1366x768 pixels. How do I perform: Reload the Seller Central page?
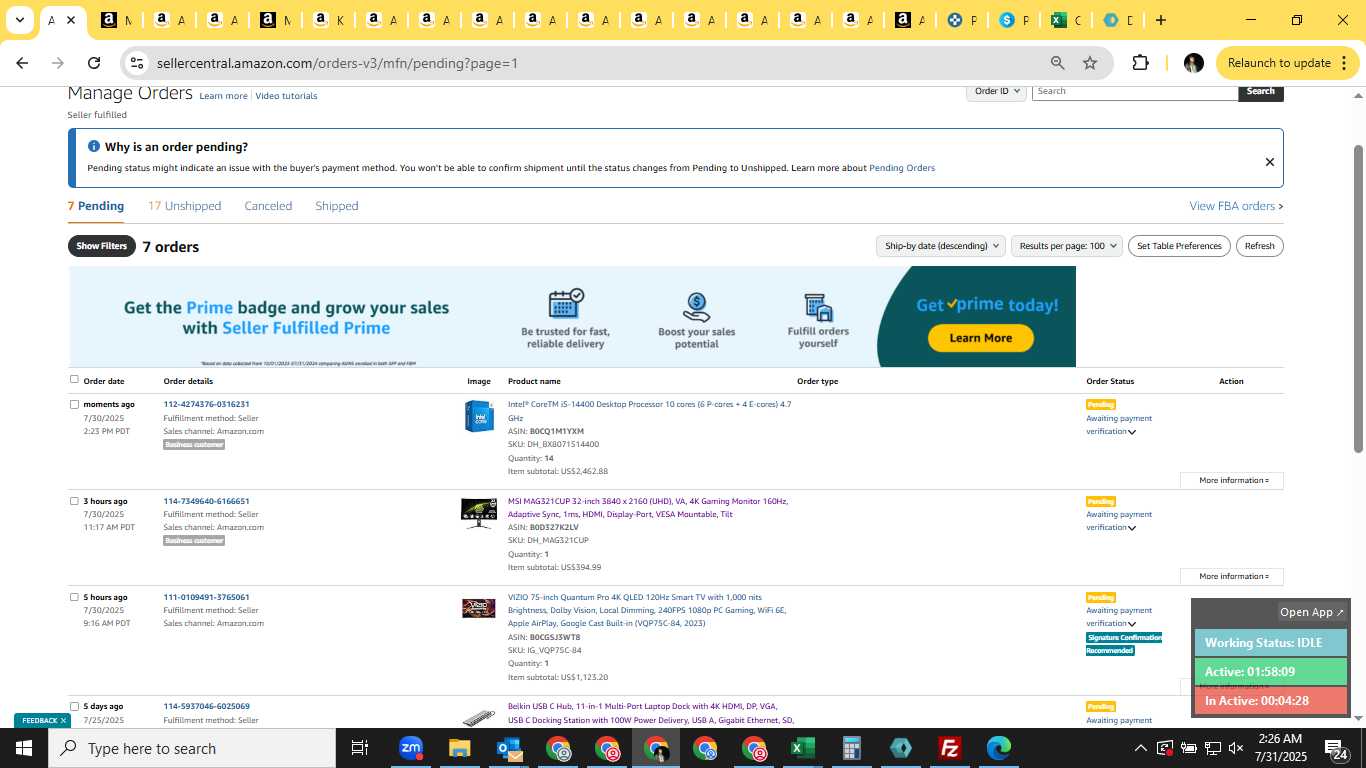pyautogui.click(x=94, y=63)
